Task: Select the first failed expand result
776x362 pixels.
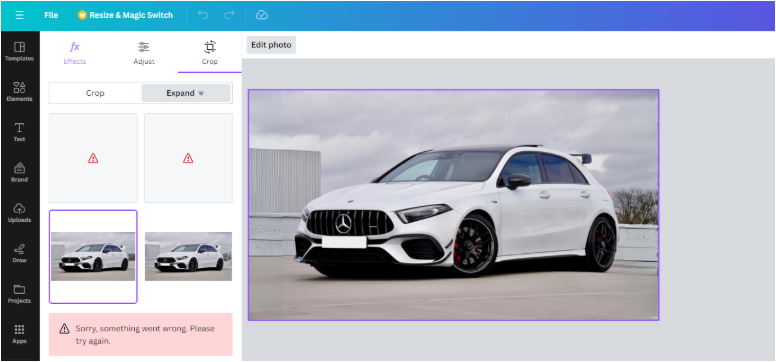Action: pos(93,158)
